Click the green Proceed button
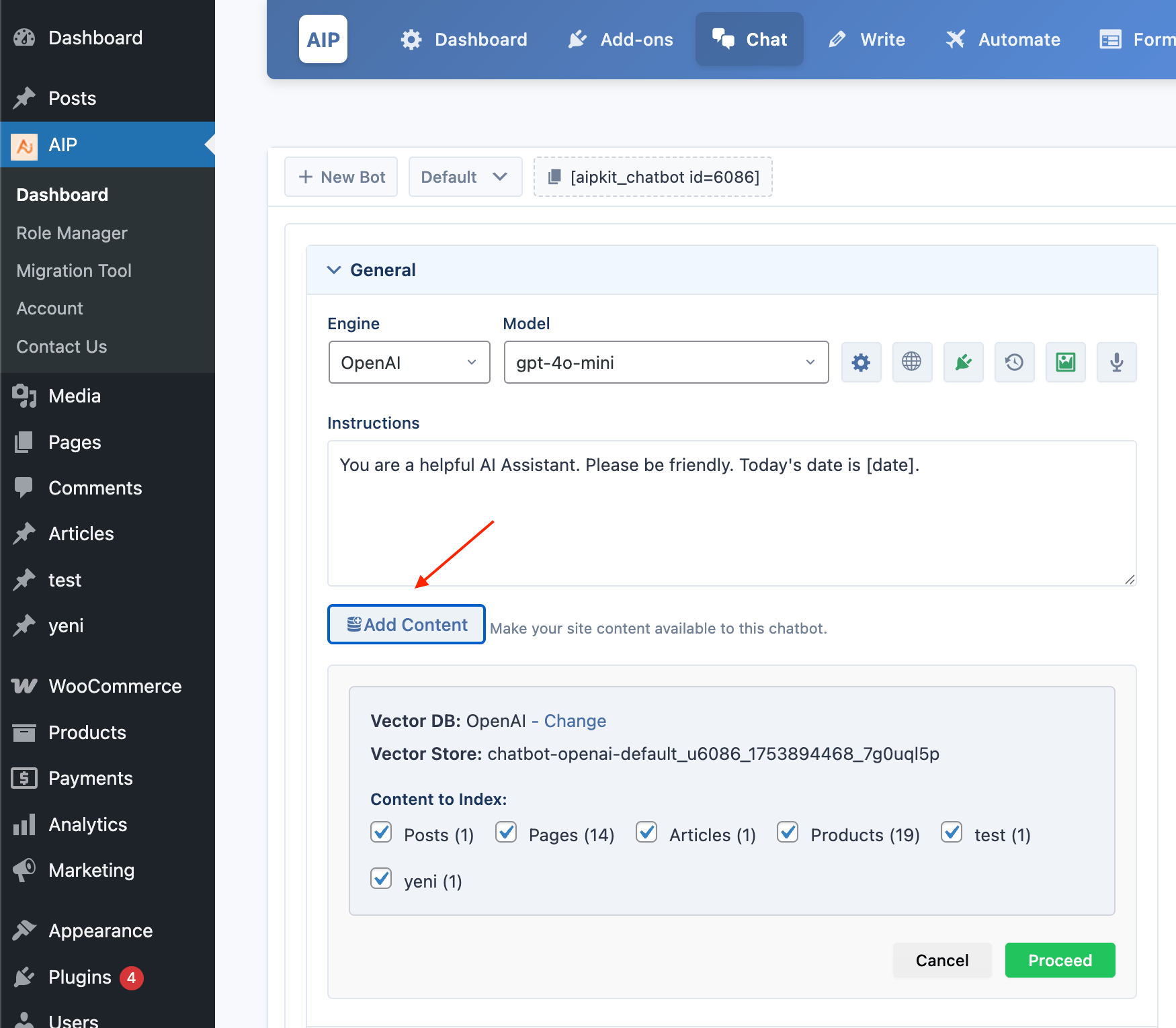 (1060, 960)
